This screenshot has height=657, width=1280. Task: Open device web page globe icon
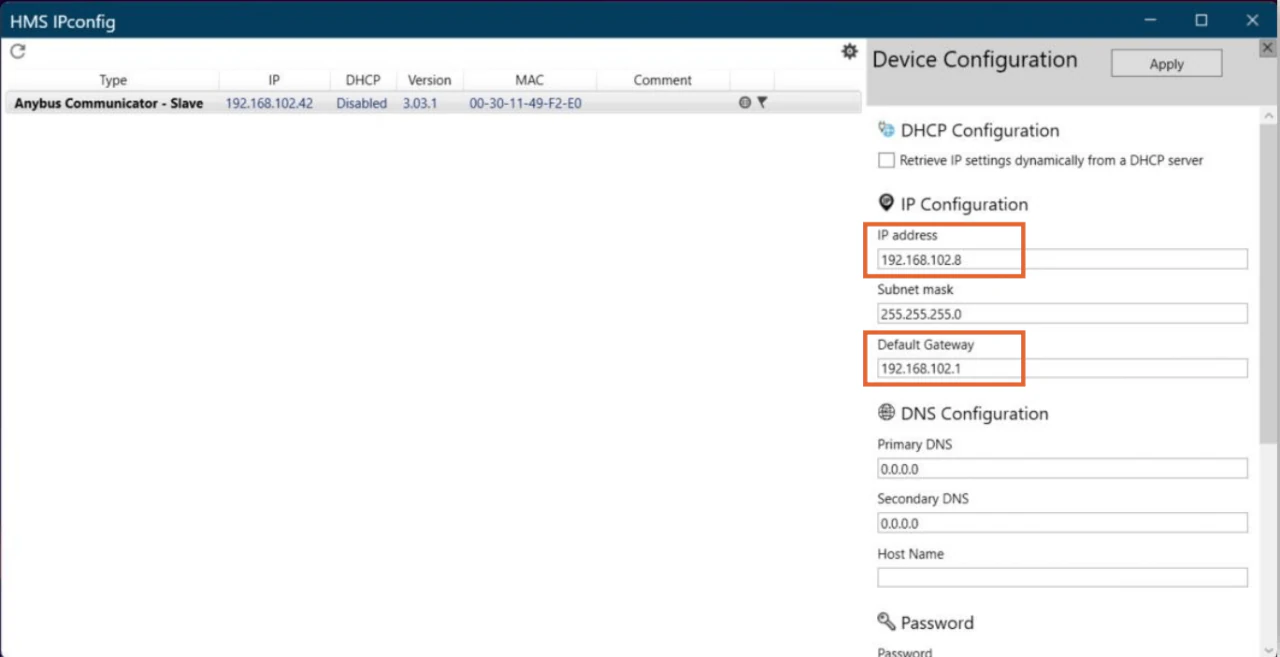[x=745, y=102]
